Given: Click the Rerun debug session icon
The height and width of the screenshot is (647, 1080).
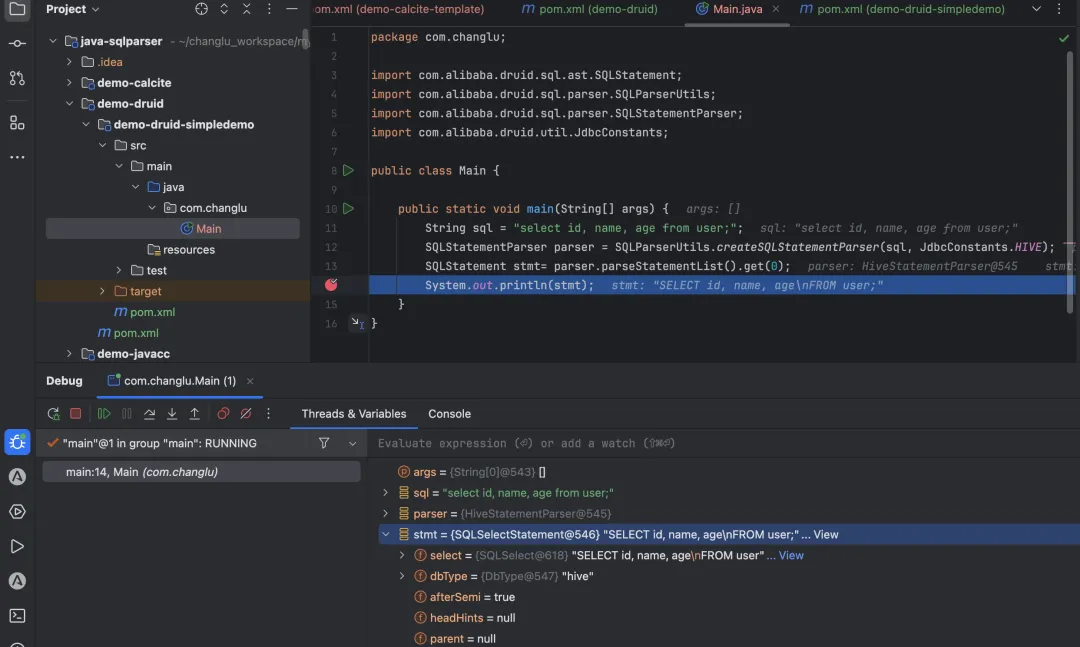Looking at the screenshot, I should 53,413.
